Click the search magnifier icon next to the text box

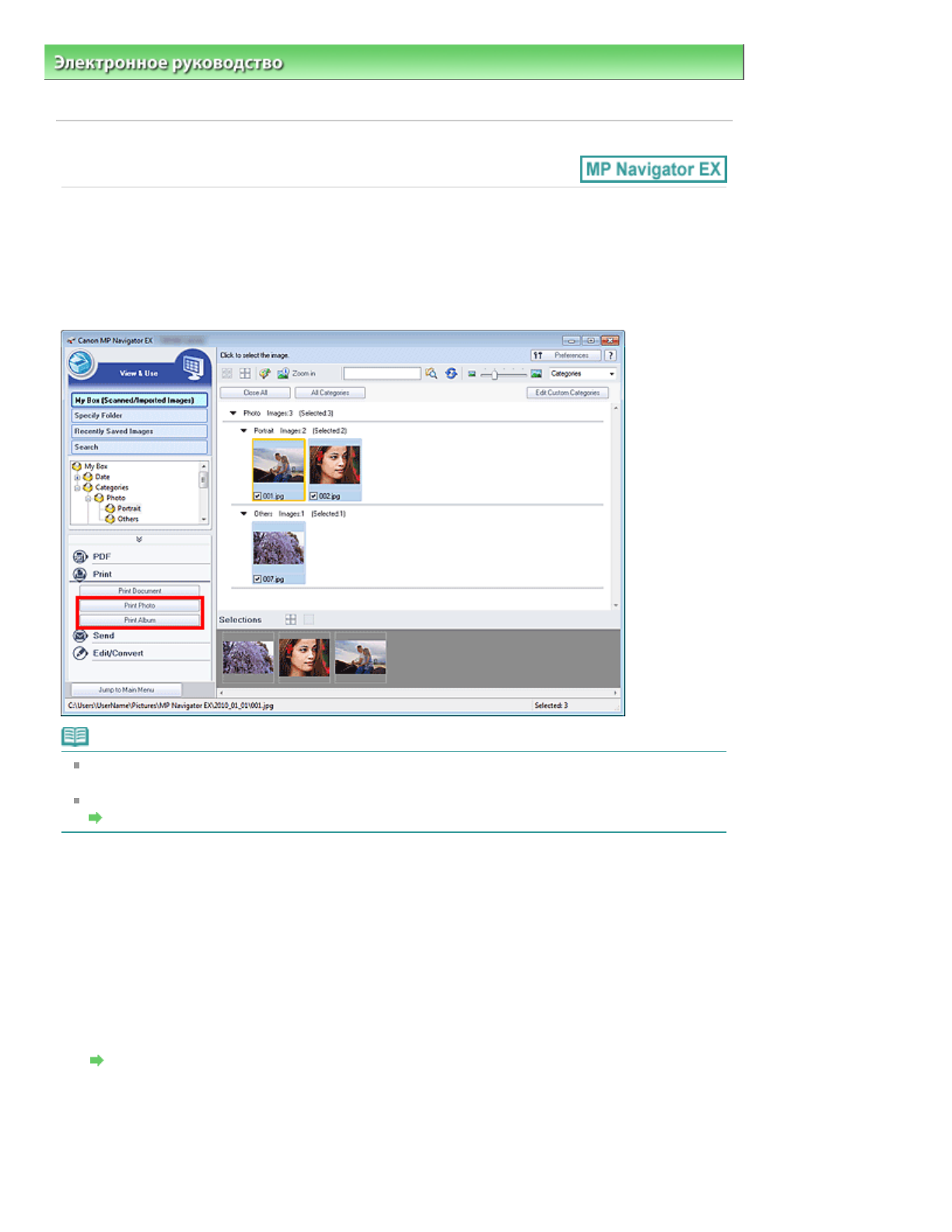click(431, 374)
